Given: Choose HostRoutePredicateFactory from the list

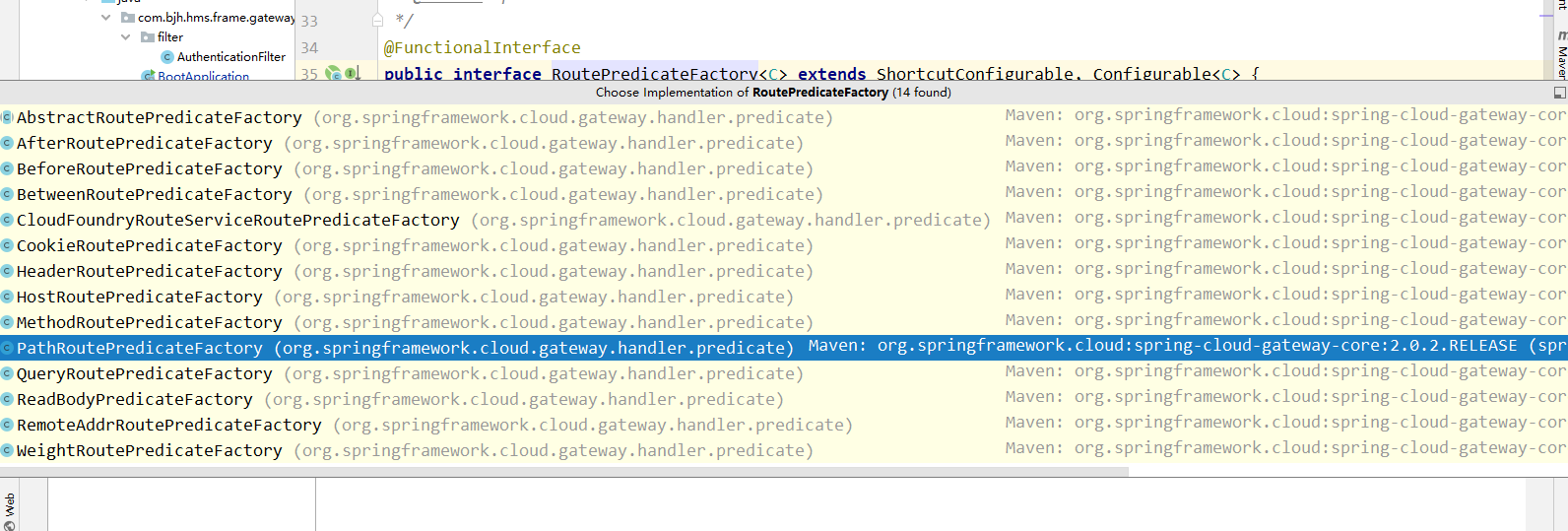Looking at the screenshot, I should click(140, 297).
